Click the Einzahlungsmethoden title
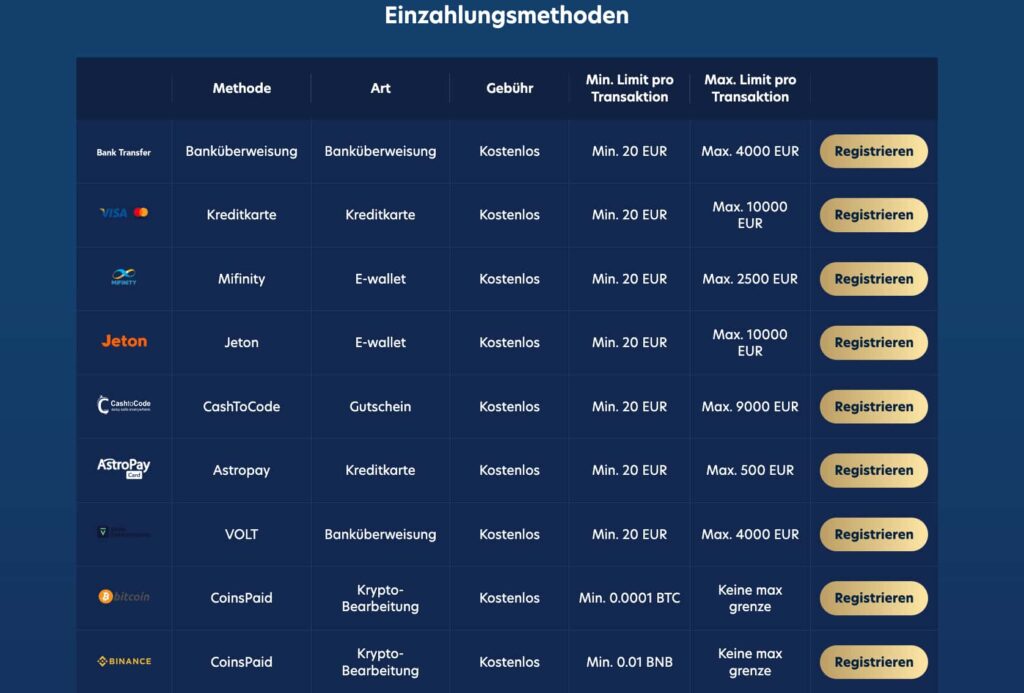This screenshot has height=693, width=1024. [x=506, y=15]
